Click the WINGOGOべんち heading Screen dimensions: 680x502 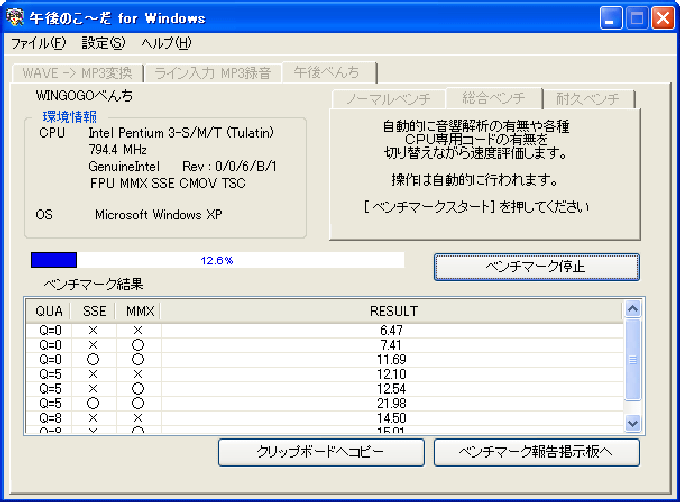click(x=84, y=95)
